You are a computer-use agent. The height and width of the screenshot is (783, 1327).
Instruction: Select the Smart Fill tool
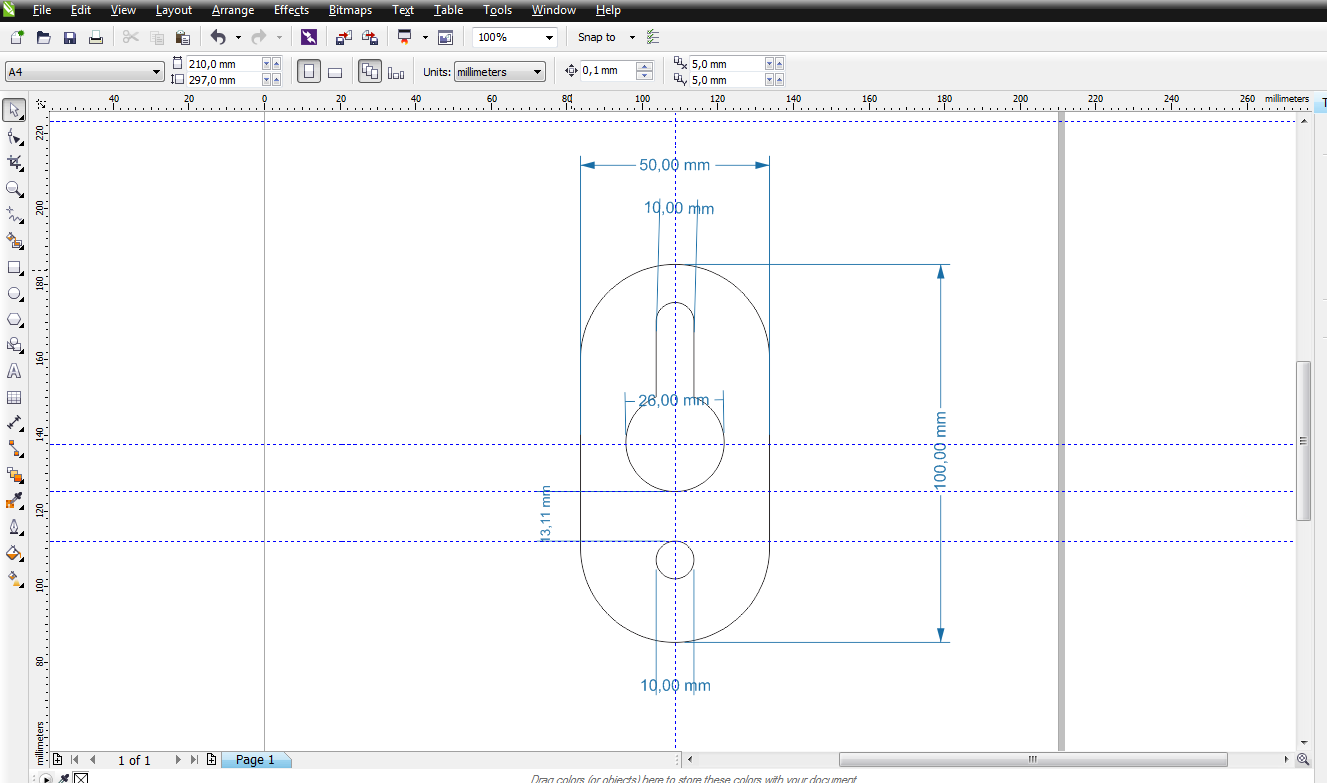click(x=14, y=240)
